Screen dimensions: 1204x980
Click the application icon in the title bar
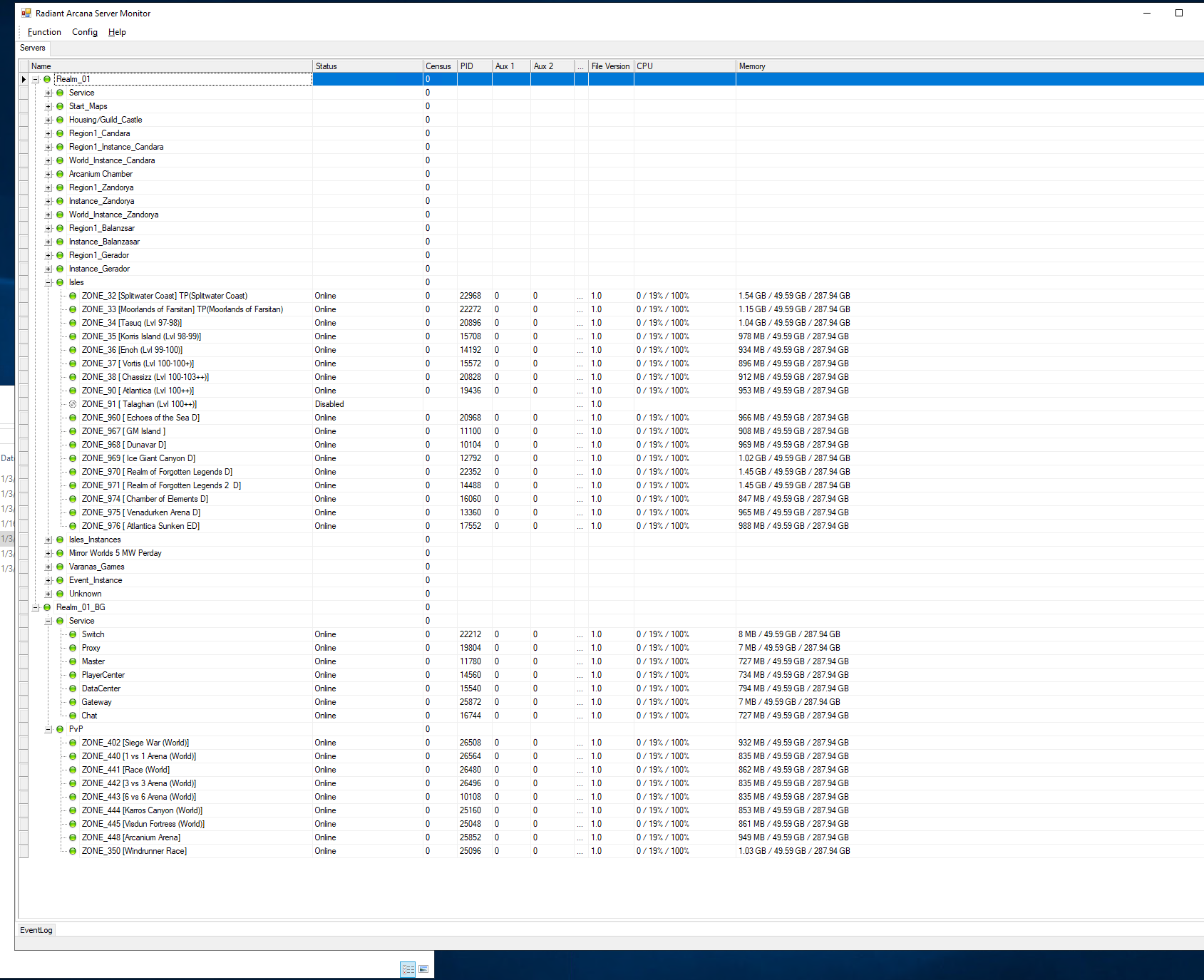[27, 12]
